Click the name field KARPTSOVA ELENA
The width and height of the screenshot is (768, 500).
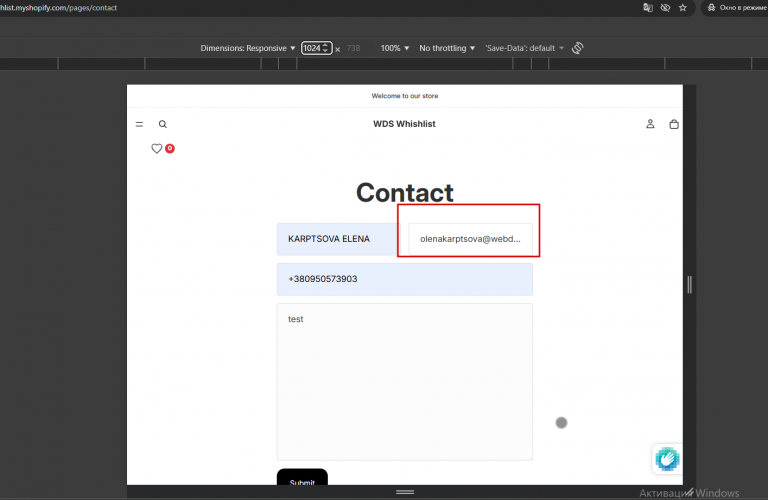pos(338,239)
